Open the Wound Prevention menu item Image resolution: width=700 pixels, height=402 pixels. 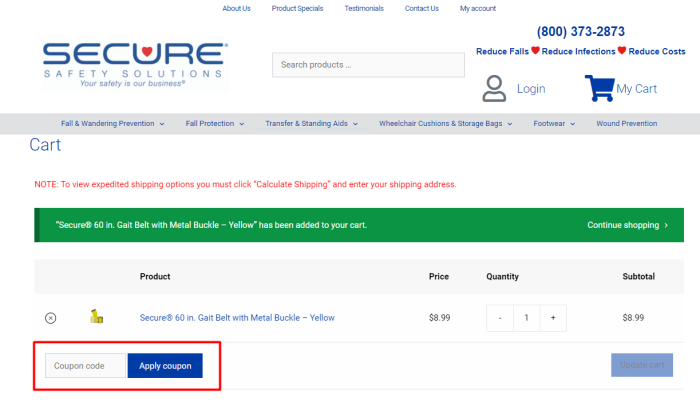[x=626, y=124]
